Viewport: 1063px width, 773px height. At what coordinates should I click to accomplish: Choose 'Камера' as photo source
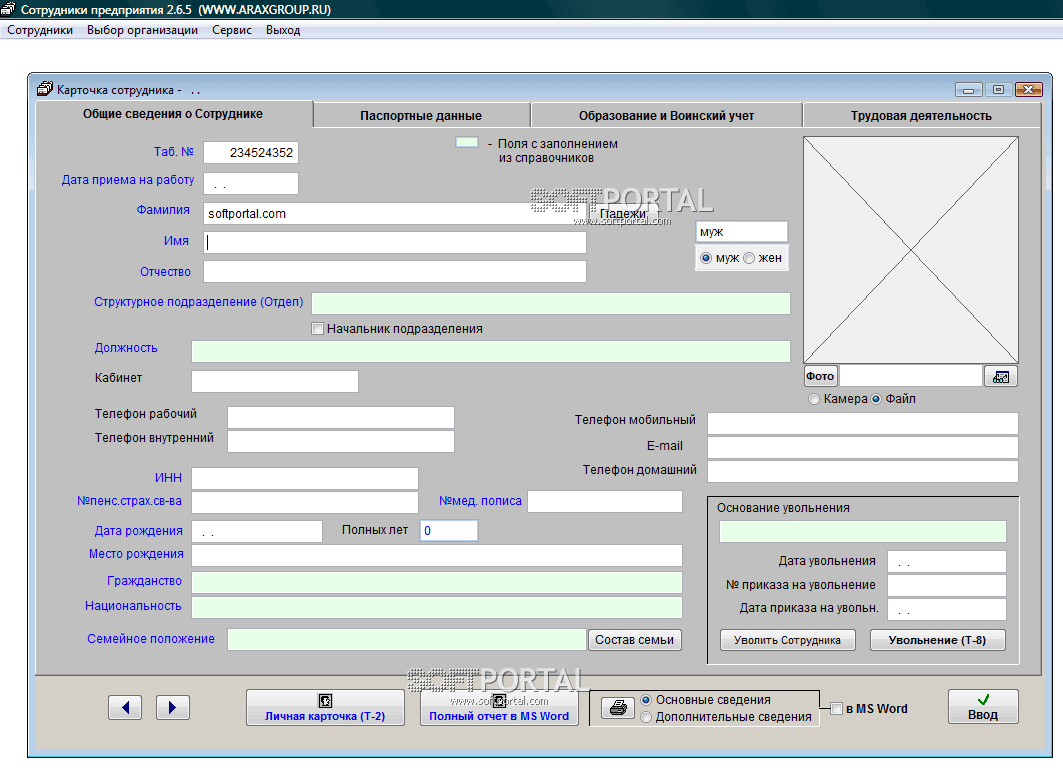[x=814, y=399]
